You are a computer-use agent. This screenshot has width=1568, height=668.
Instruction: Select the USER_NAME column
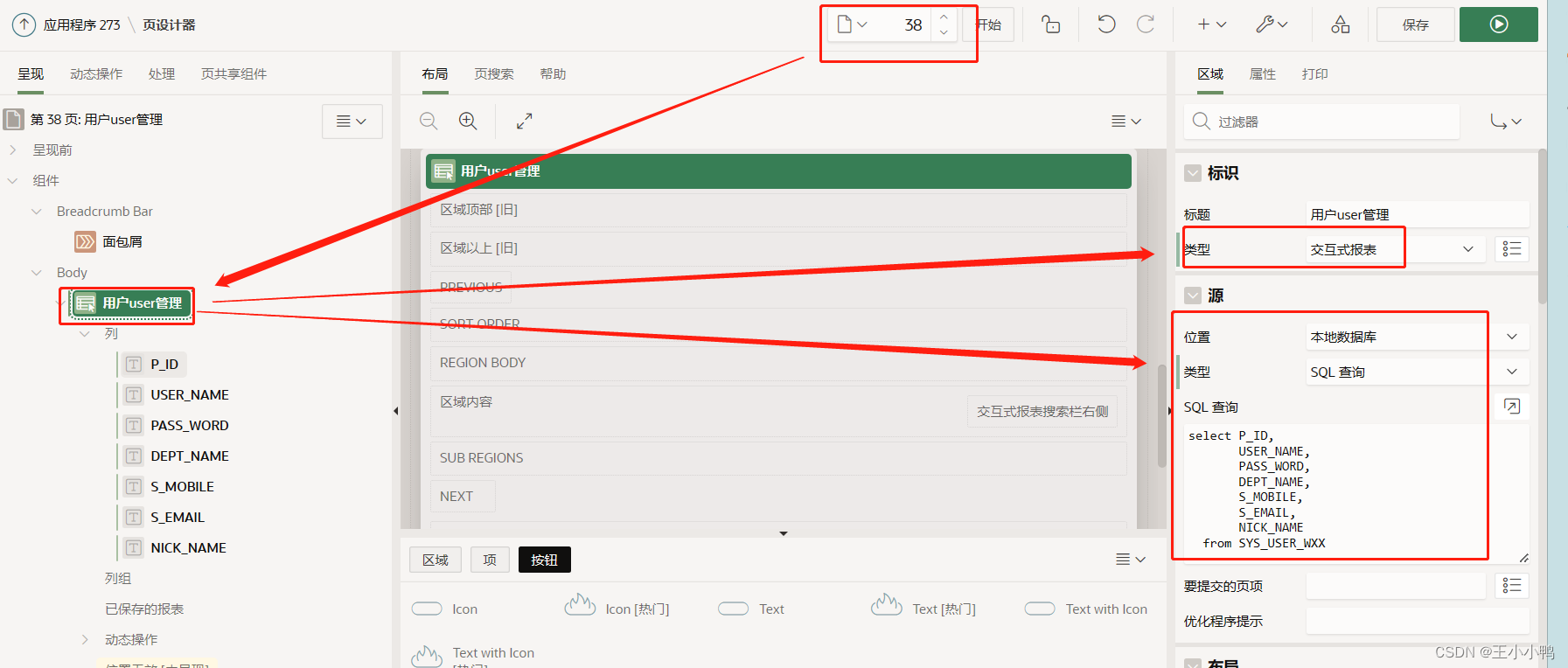(189, 395)
